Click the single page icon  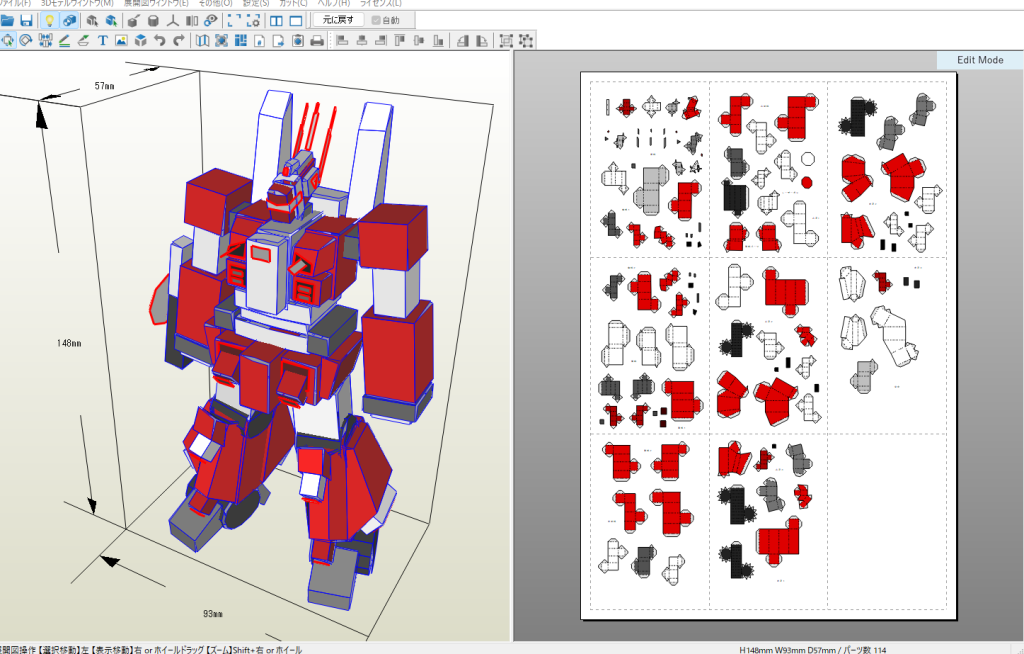tap(259, 41)
